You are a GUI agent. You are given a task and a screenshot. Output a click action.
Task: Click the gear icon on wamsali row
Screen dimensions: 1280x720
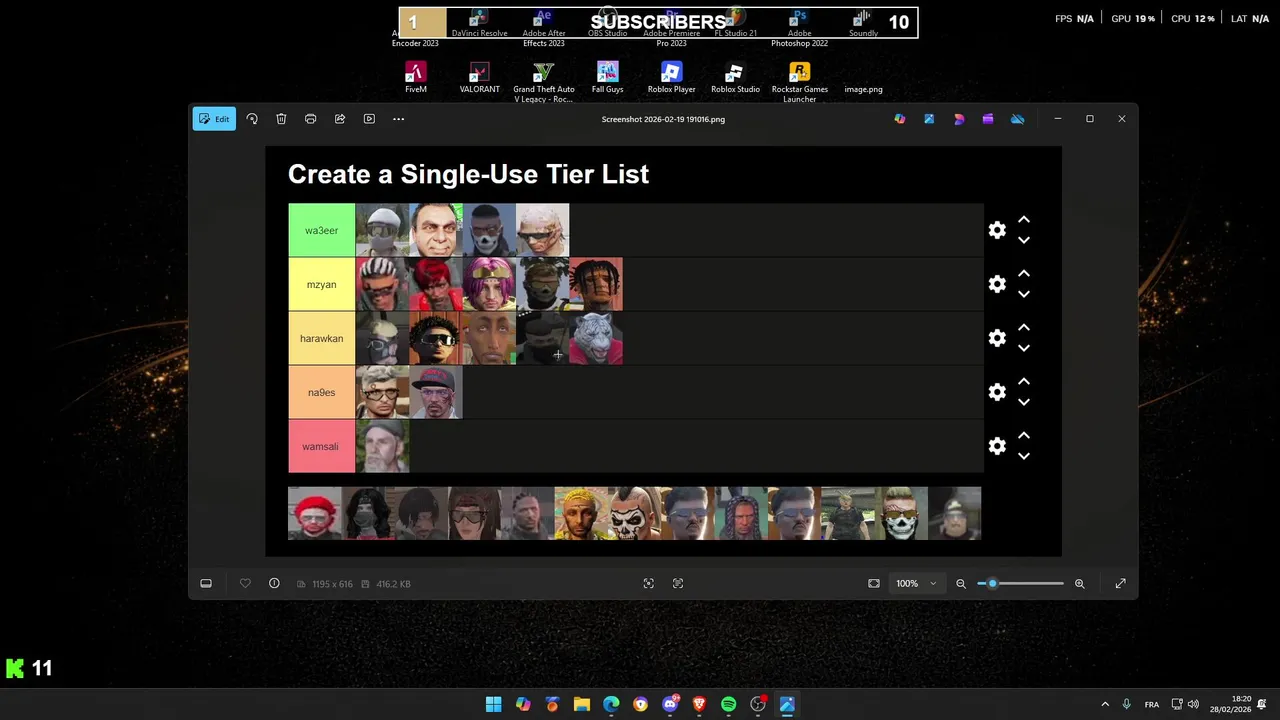coord(997,446)
